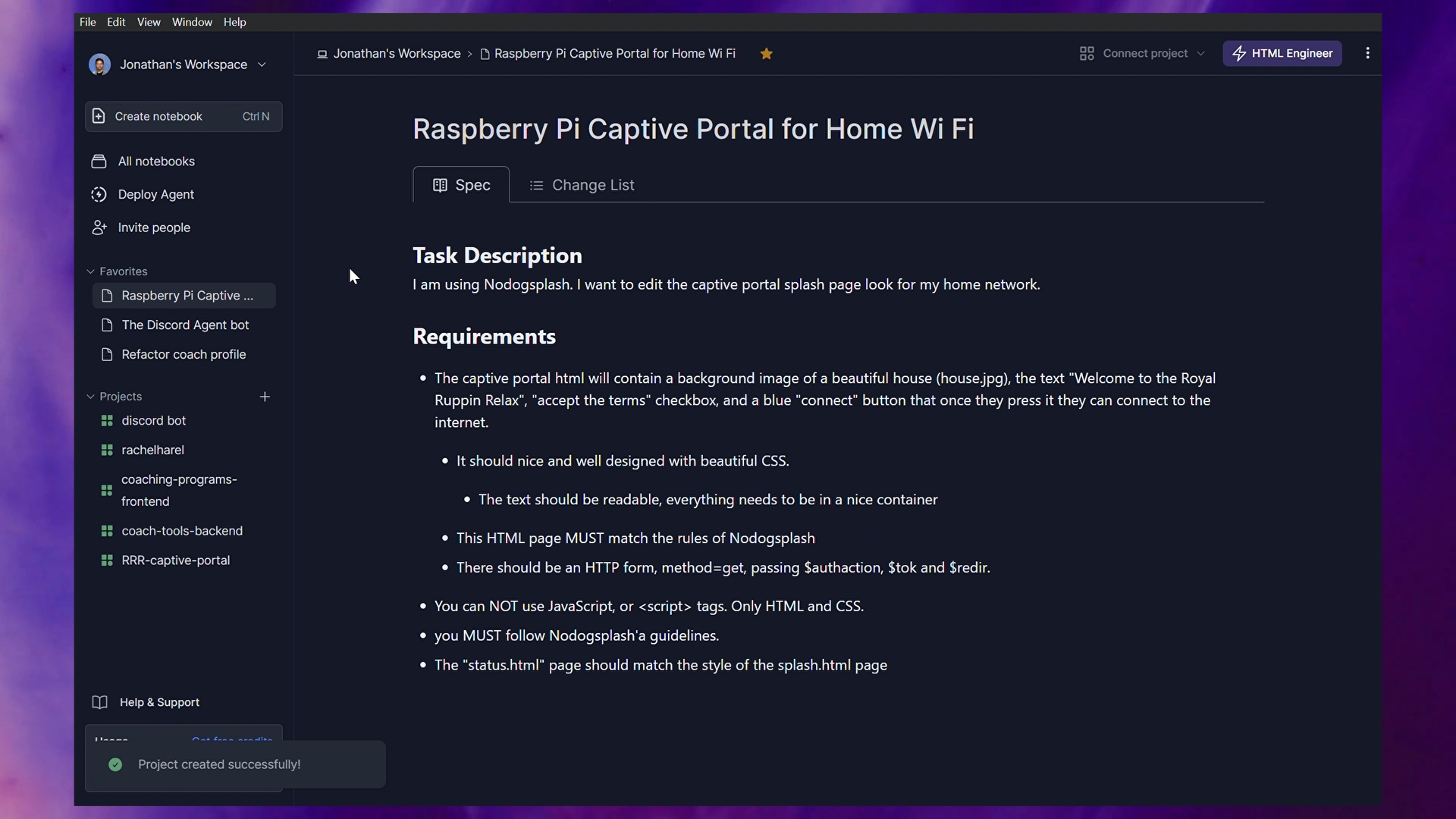Click the 'nice and well designed' CSS bullet

pos(623,461)
